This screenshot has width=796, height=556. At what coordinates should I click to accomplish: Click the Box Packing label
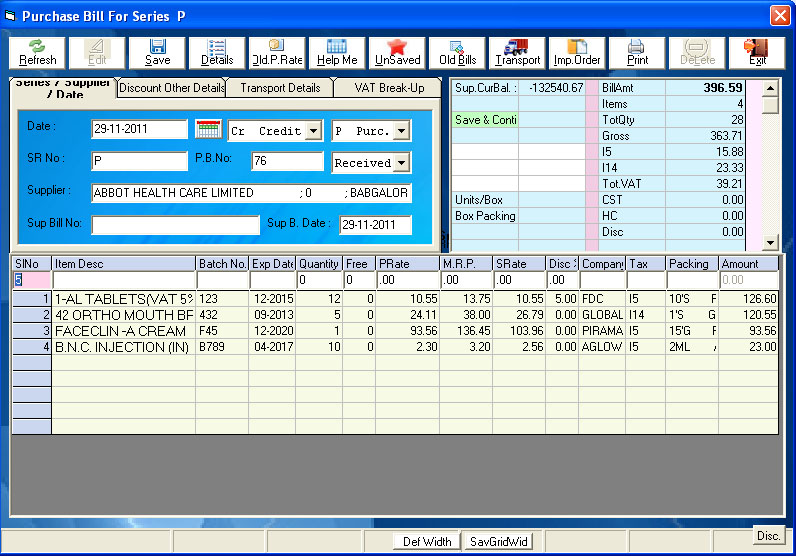point(485,216)
